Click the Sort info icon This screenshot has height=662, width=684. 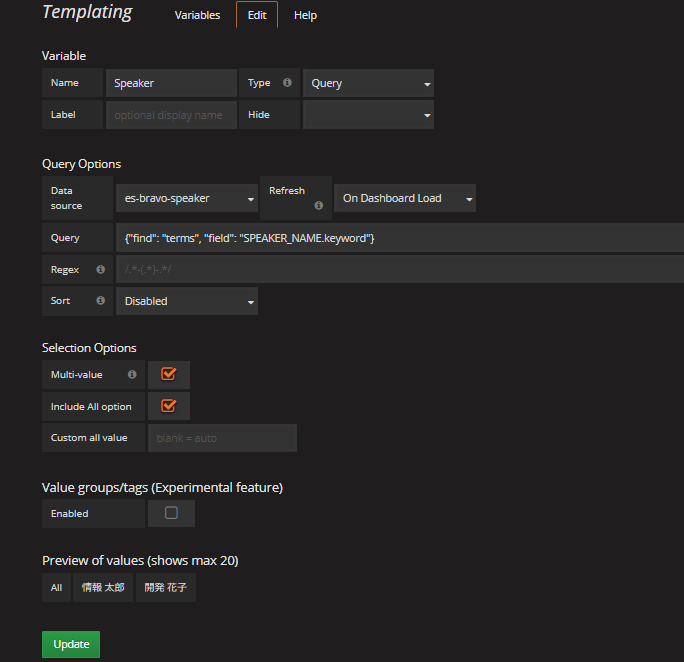click(x=100, y=301)
